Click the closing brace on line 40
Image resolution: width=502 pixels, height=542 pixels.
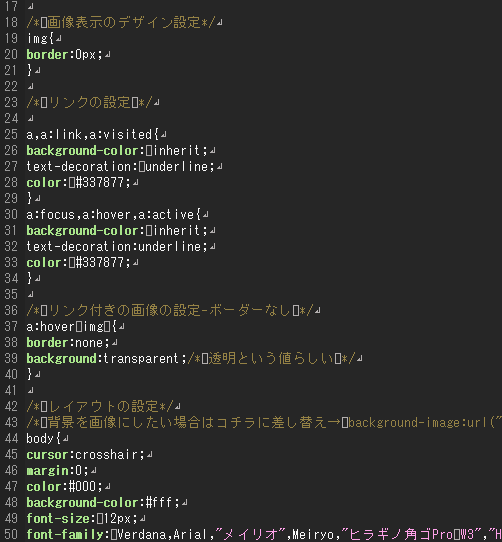(x=30, y=375)
